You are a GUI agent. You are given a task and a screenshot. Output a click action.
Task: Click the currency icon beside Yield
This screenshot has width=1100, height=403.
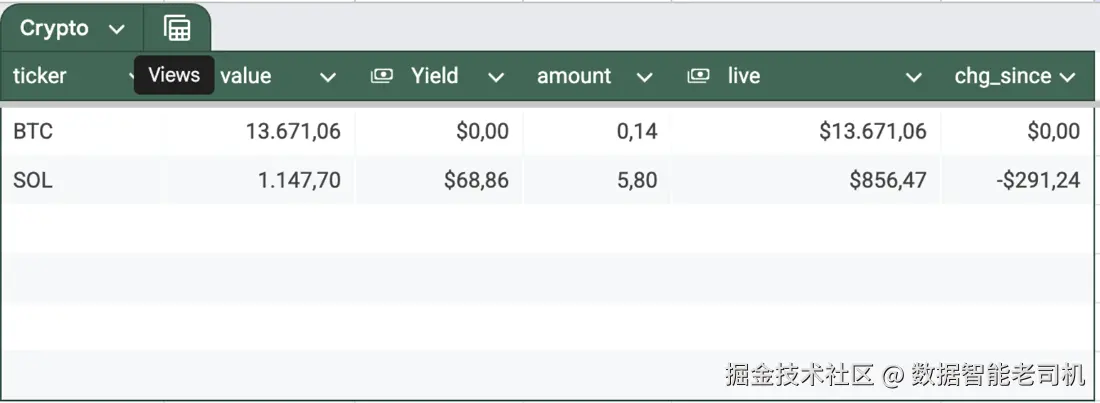(381, 76)
